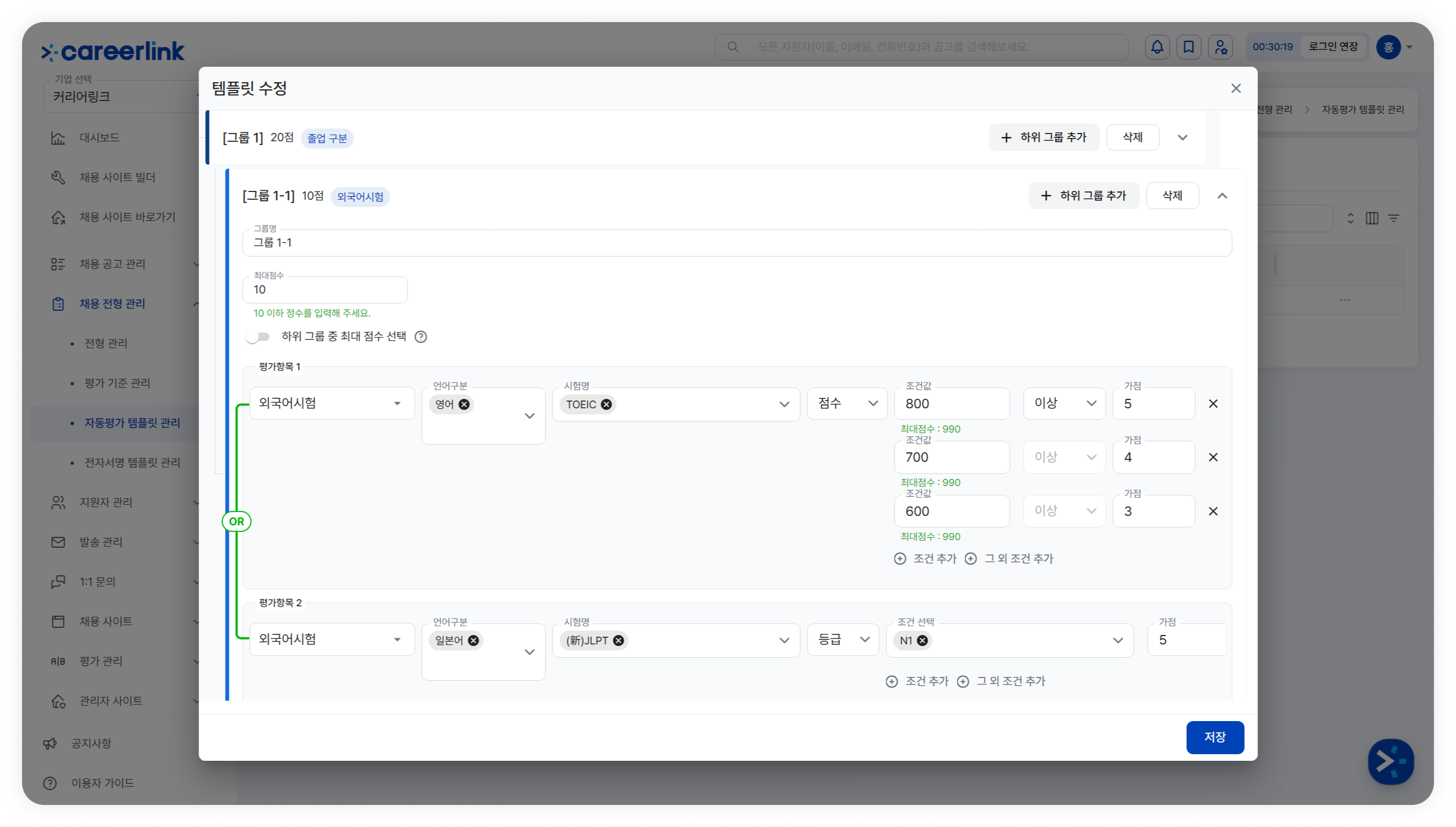The image size is (1456, 827).
Task: Click the search magnifier icon
Action: tap(733, 46)
